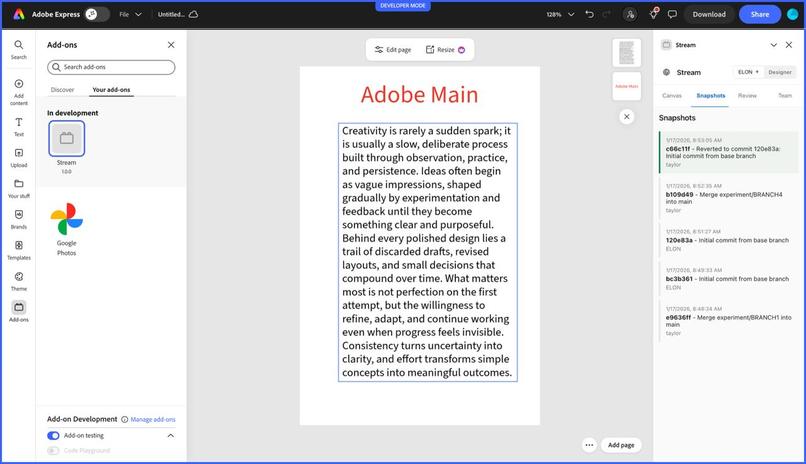Image resolution: width=806 pixels, height=464 pixels.
Task: Select the first page thumbnail
Action: pyautogui.click(x=627, y=52)
